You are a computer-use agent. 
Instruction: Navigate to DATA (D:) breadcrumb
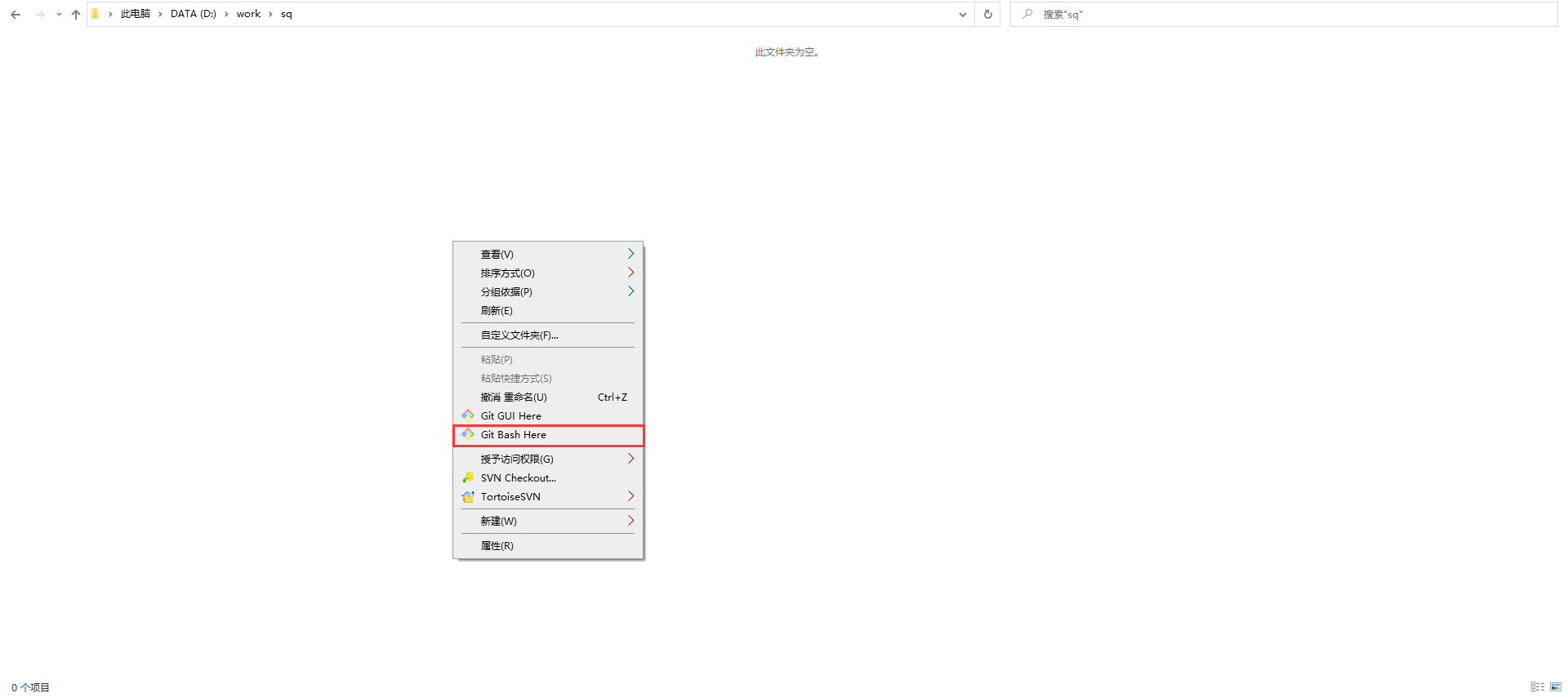click(194, 14)
